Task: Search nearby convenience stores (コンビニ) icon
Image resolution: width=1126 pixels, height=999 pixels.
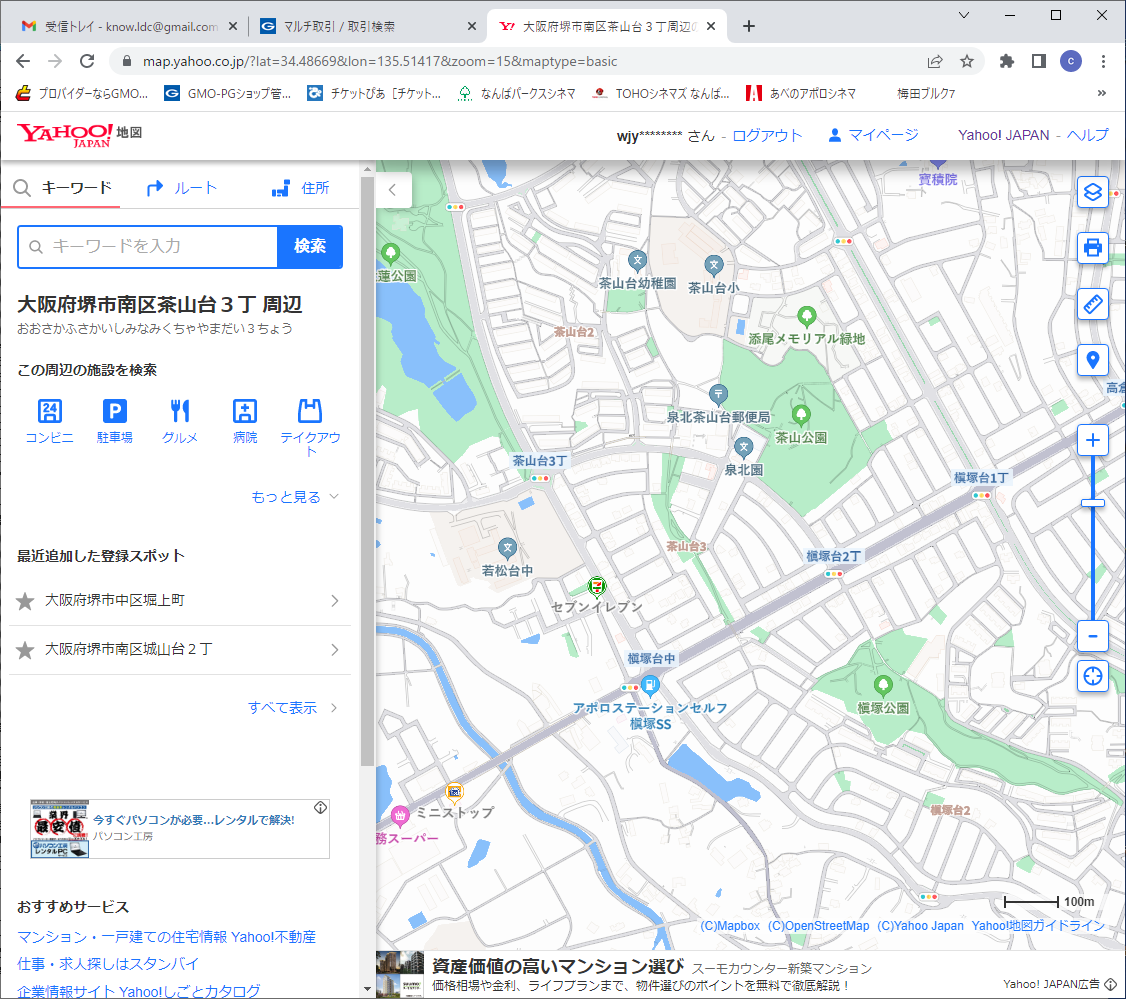Action: point(49,411)
